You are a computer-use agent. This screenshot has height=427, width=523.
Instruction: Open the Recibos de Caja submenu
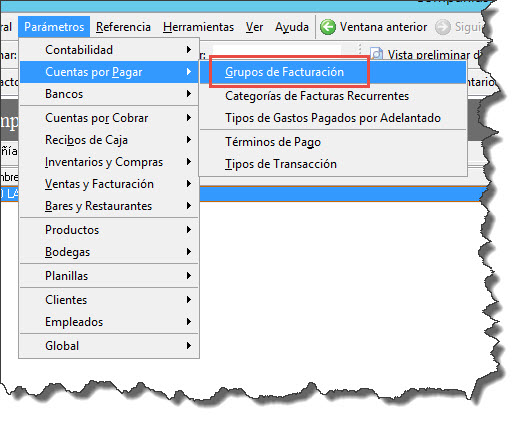[x=109, y=140]
